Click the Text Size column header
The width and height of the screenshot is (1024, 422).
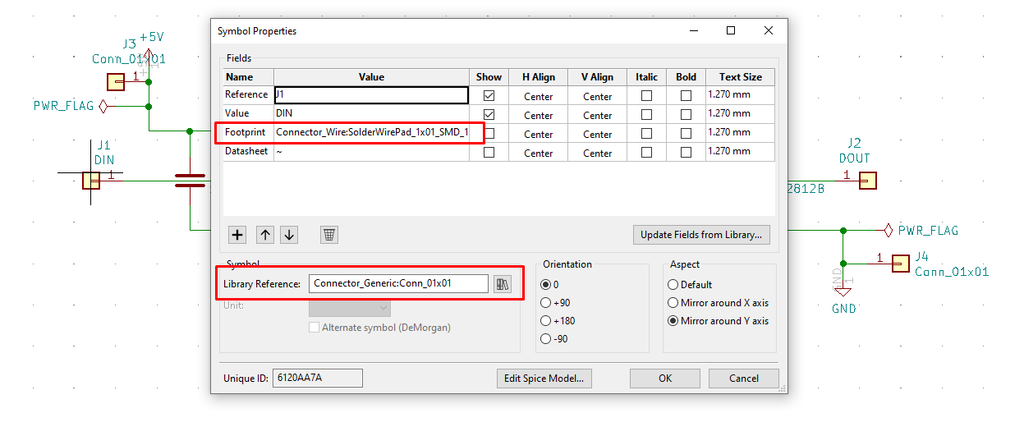[740, 77]
